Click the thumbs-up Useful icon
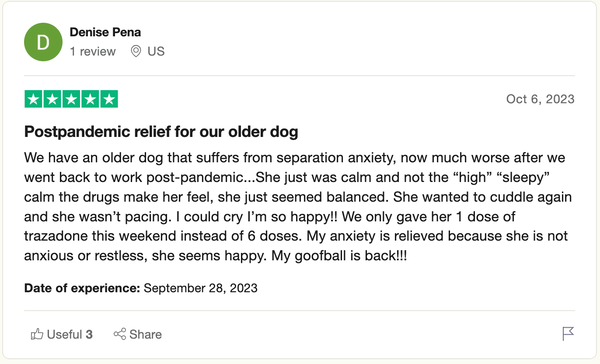600x364 pixels. pos(37,334)
